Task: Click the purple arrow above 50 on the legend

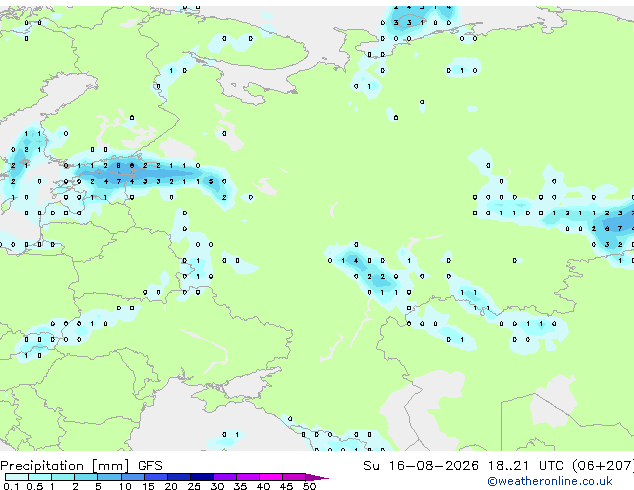Action: coord(317,477)
